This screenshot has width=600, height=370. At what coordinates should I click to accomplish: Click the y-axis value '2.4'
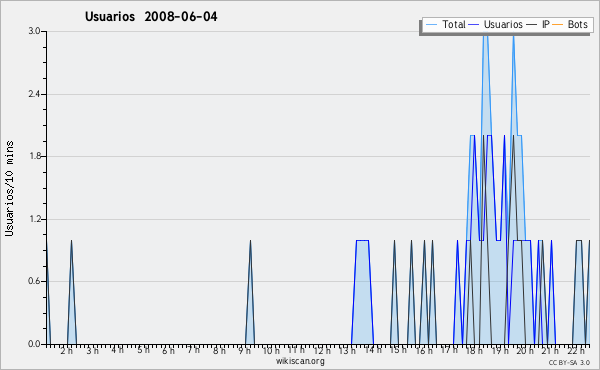click(34, 94)
